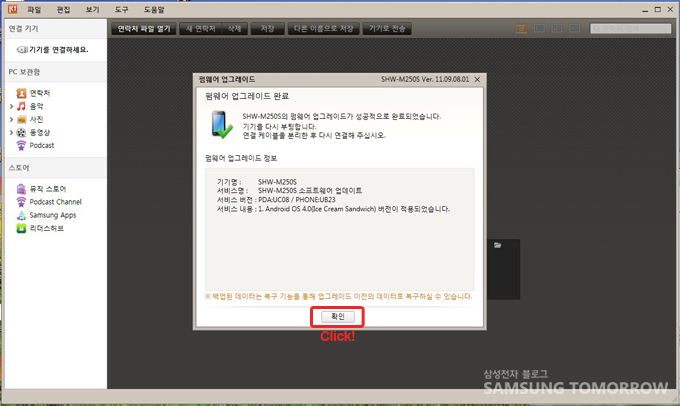Click the 기기로 전송 button
The width and height of the screenshot is (680, 406).
387,29
